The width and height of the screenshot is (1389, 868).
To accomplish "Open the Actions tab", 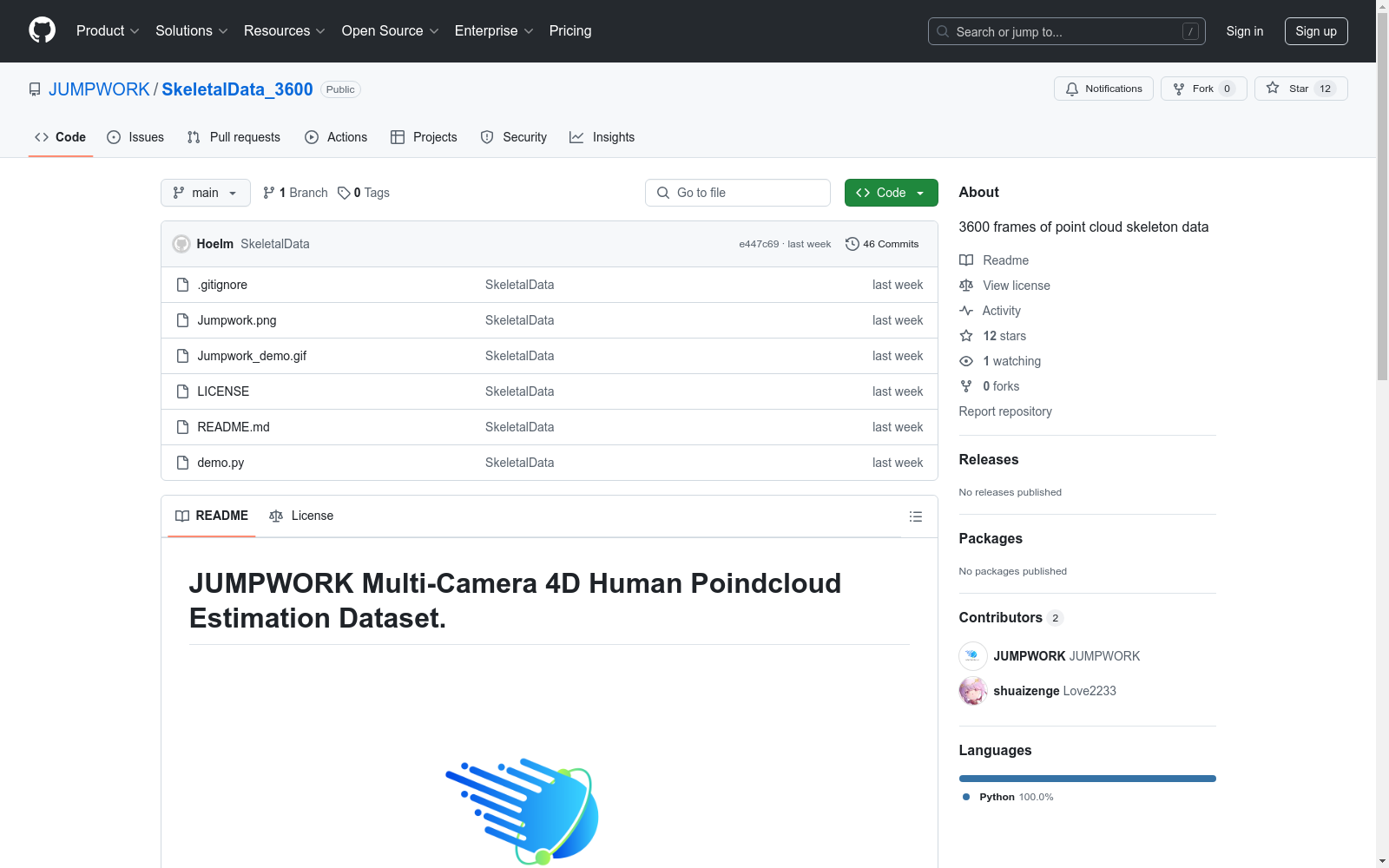I will point(336,137).
